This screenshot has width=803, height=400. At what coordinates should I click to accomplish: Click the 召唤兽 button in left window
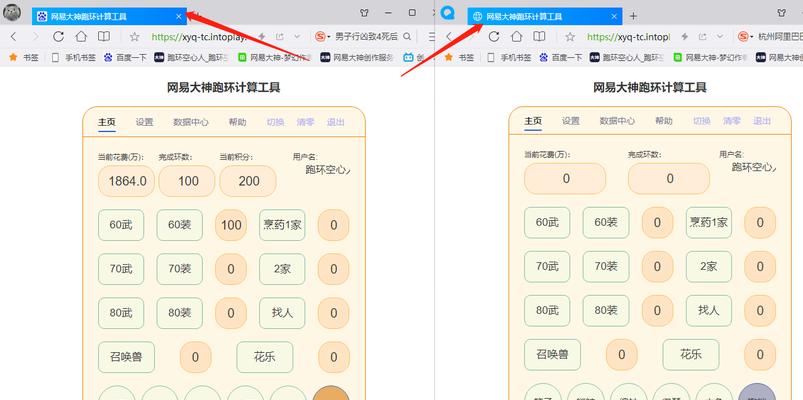click(126, 357)
